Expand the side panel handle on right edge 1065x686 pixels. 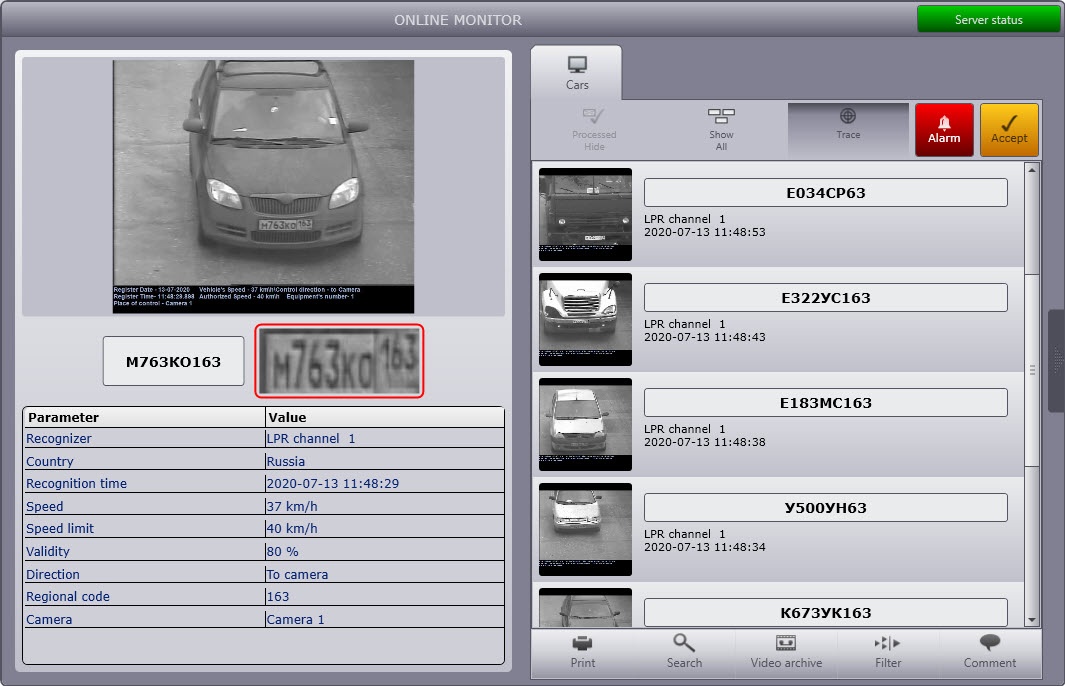tap(1056, 361)
